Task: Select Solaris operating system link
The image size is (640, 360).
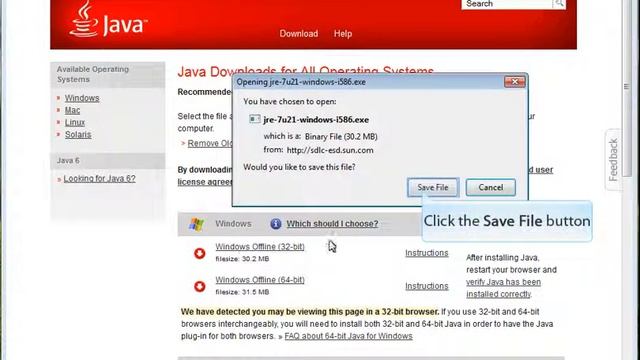Action: [78, 135]
